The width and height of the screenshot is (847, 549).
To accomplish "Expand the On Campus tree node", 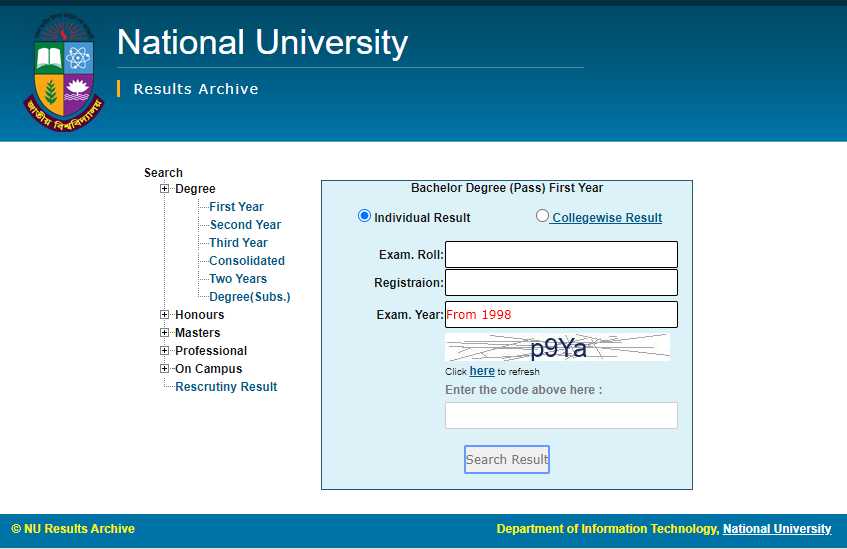I will coord(164,369).
